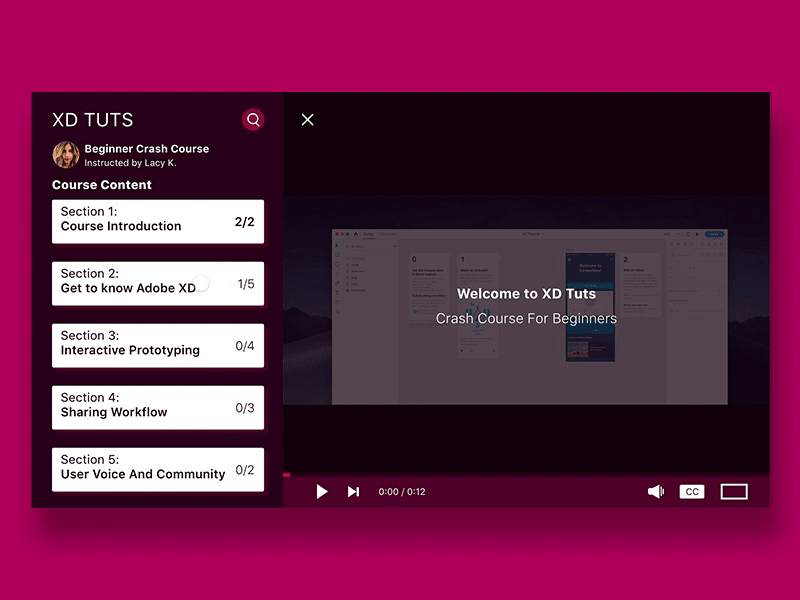
Task: Open Section 5: User Voice And Community
Action: [157, 468]
